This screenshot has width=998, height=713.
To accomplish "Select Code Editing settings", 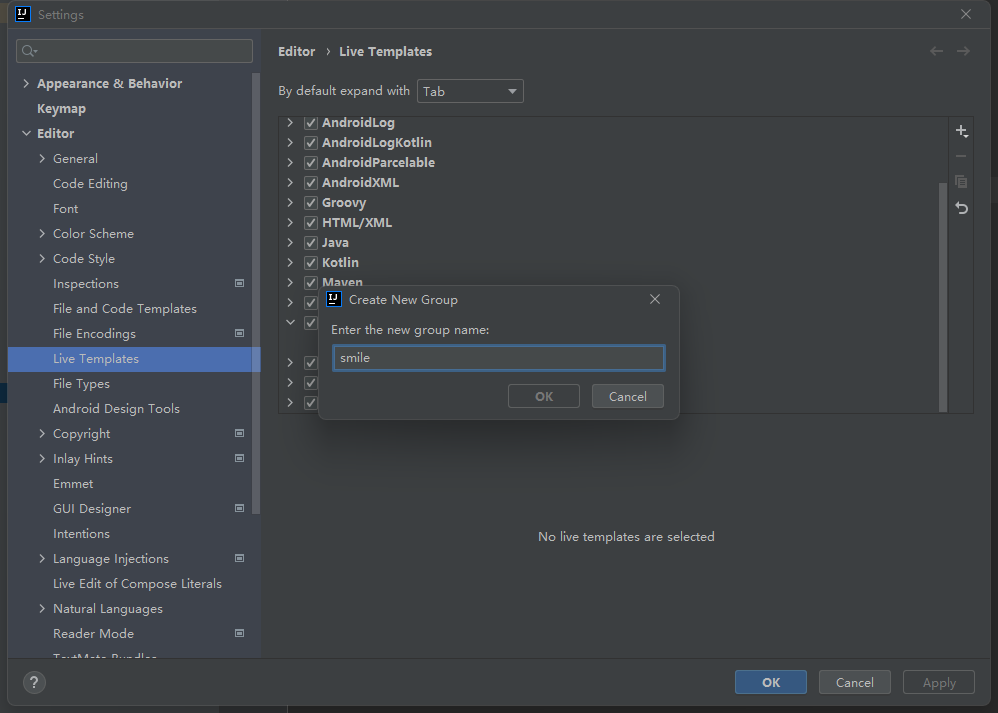I will click(x=90, y=183).
